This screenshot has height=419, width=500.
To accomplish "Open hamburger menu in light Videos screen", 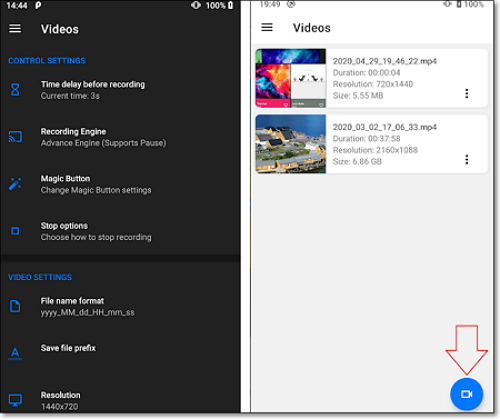I will [267, 27].
